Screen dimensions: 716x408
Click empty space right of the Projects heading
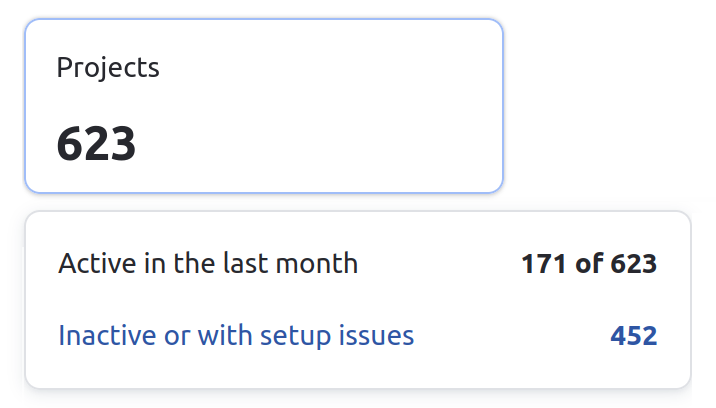[330, 68]
